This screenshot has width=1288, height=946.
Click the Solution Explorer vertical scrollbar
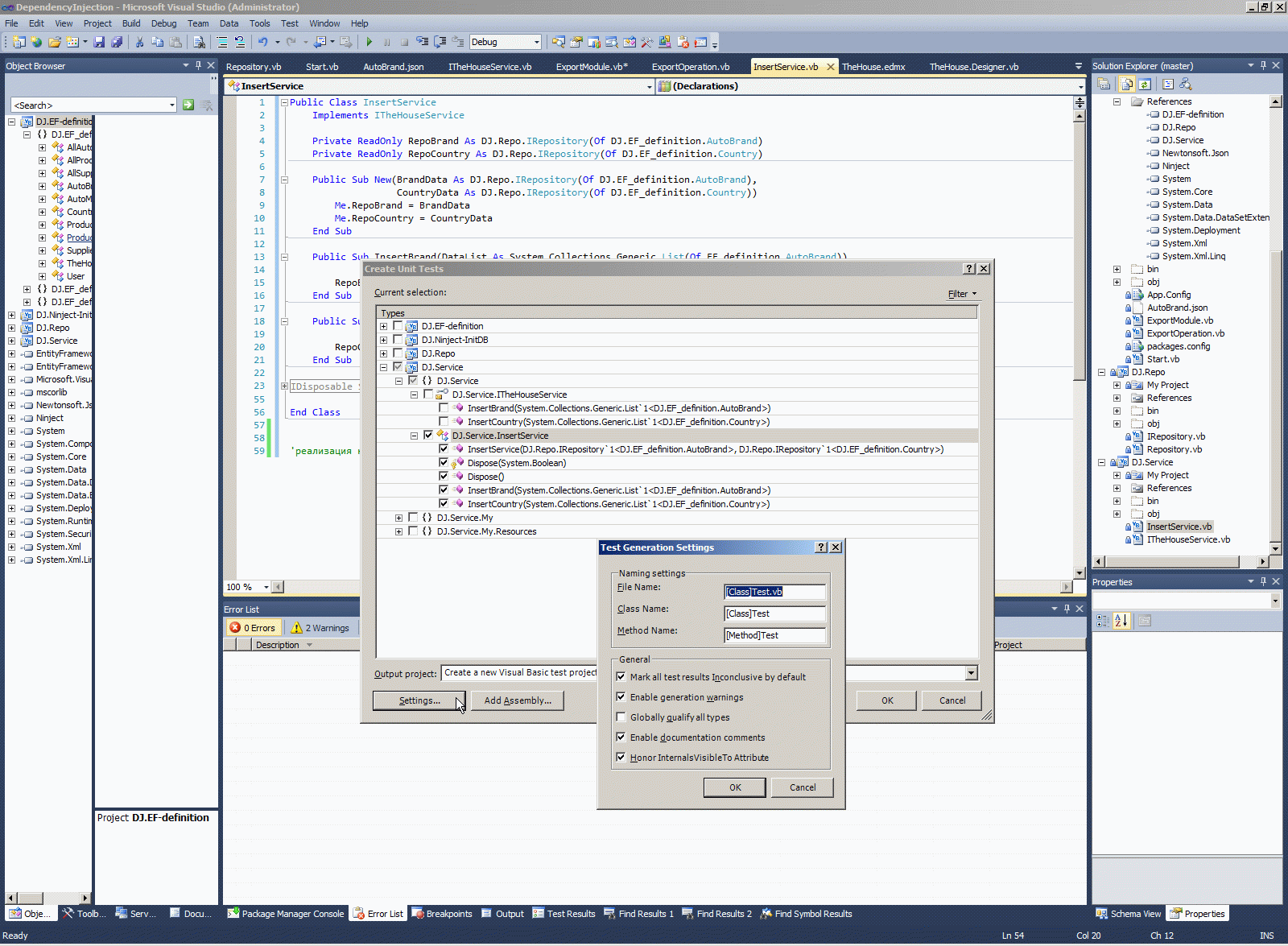pos(1275,325)
